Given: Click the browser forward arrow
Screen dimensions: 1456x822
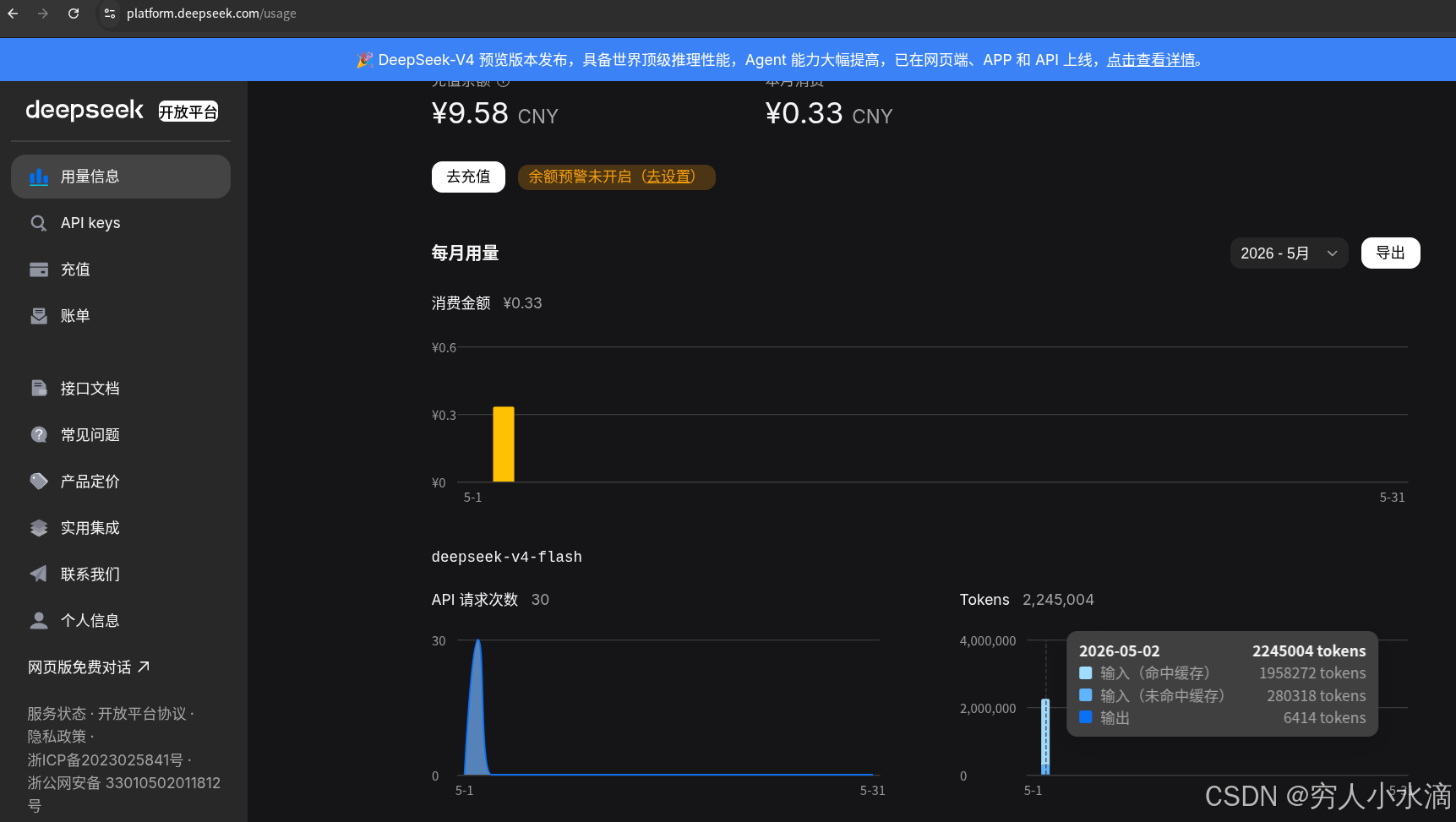Looking at the screenshot, I should click(x=43, y=14).
